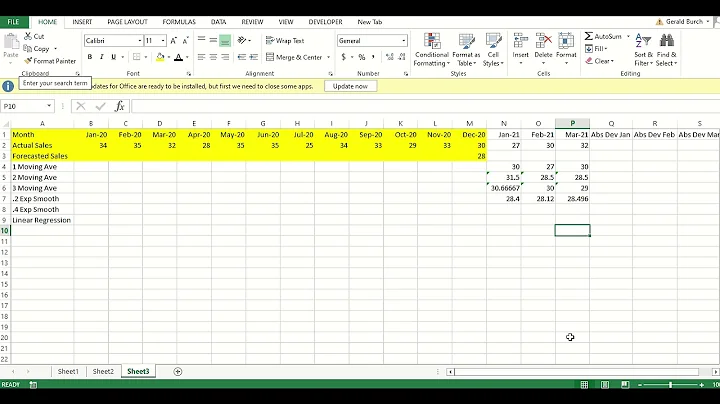This screenshot has height=404, width=720.
Task: Switch to the DEVELOPER tab
Action: click(x=325, y=22)
